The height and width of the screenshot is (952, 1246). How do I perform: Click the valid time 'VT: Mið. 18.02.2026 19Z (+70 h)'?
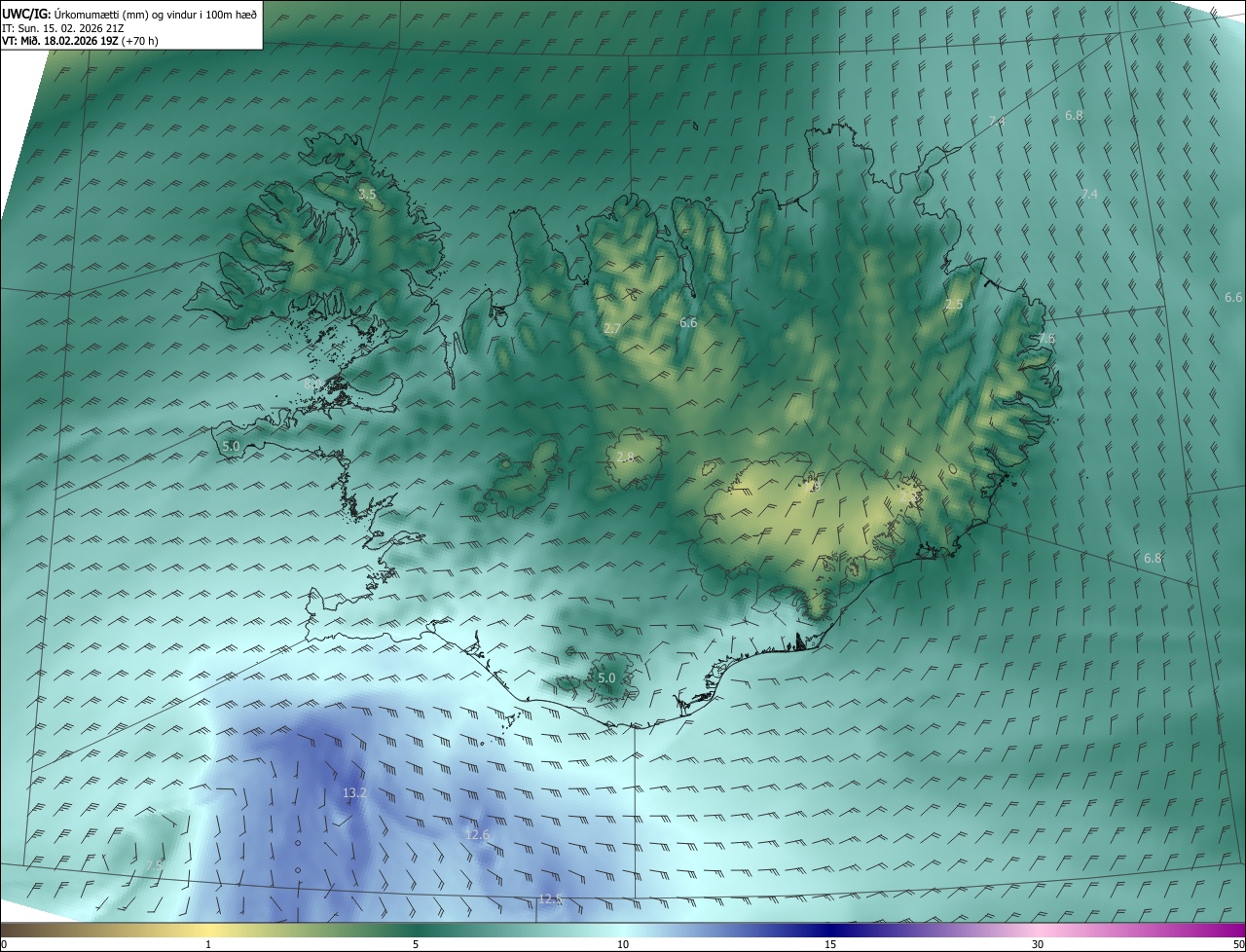80,41
